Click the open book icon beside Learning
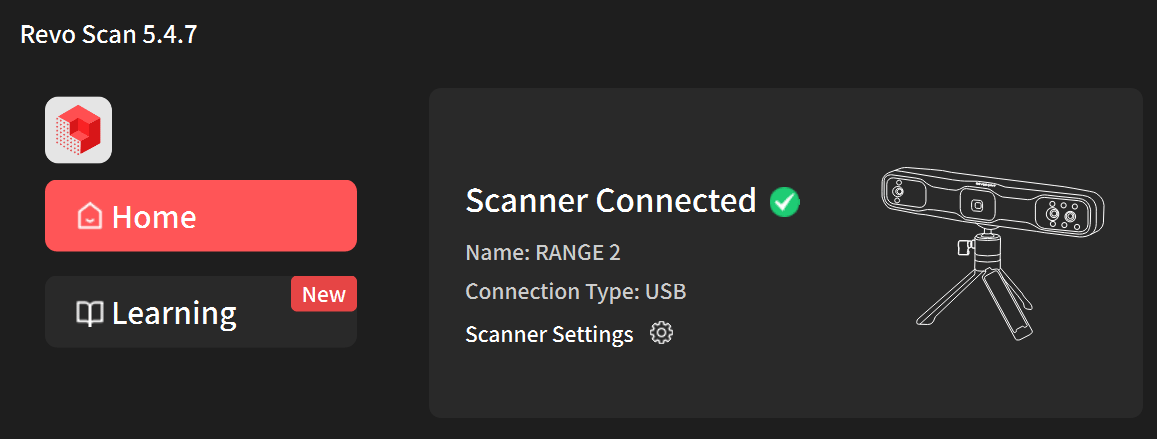The height and width of the screenshot is (439, 1157). coord(90,314)
